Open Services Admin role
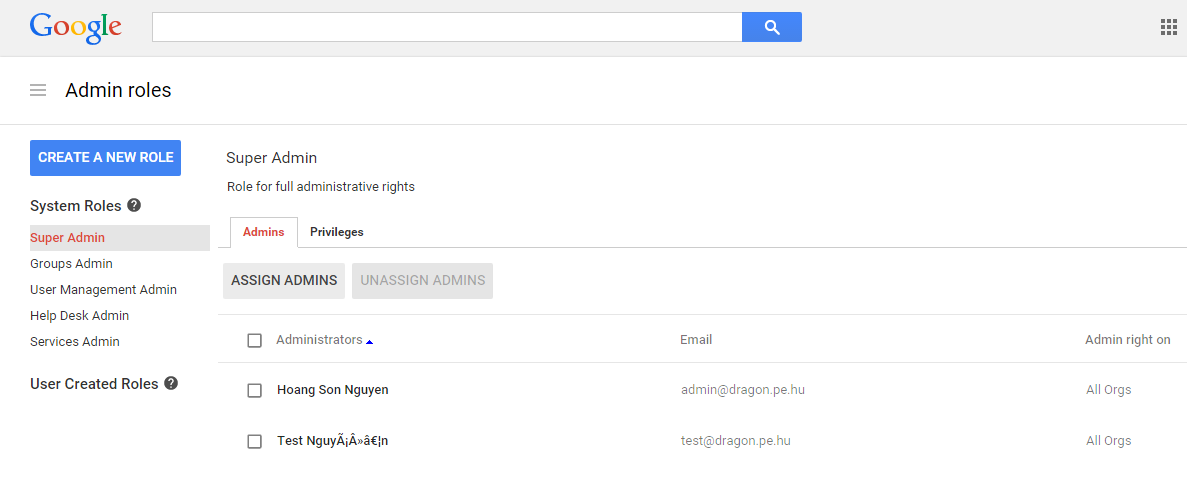 pyautogui.click(x=75, y=342)
